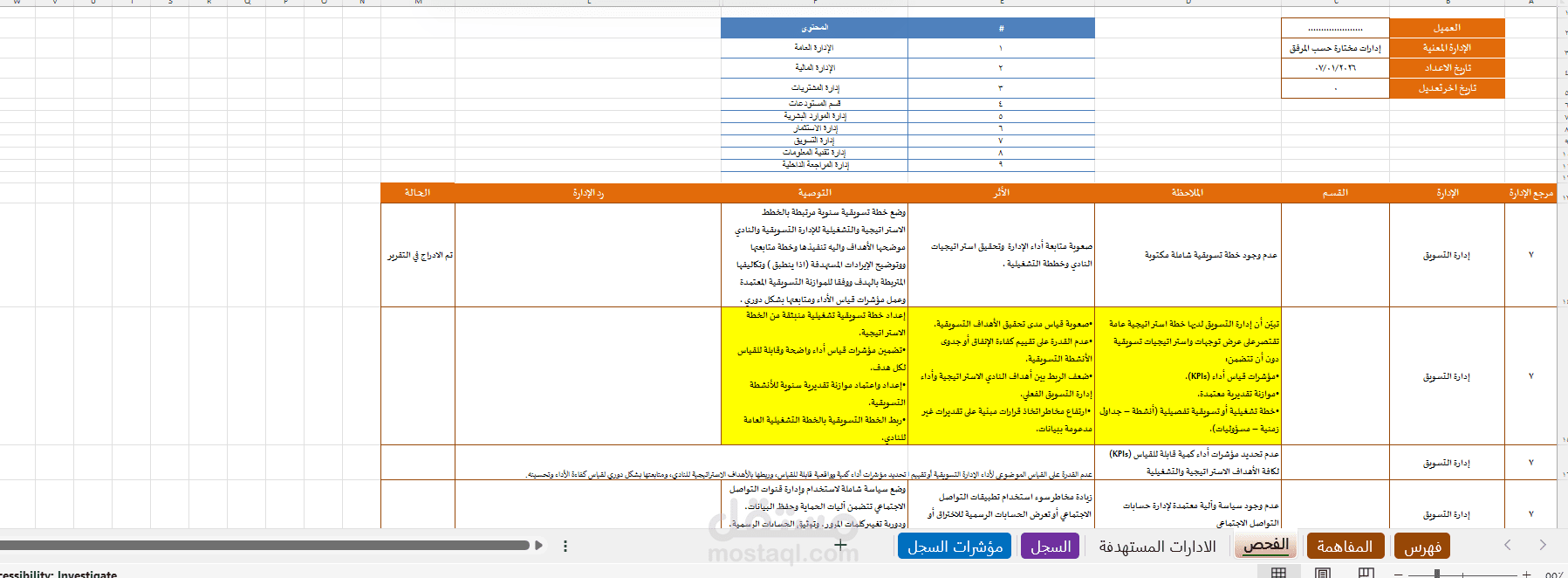This screenshot has height=578, width=1568.
Task: Select the # header cell
Action: click(1001, 28)
